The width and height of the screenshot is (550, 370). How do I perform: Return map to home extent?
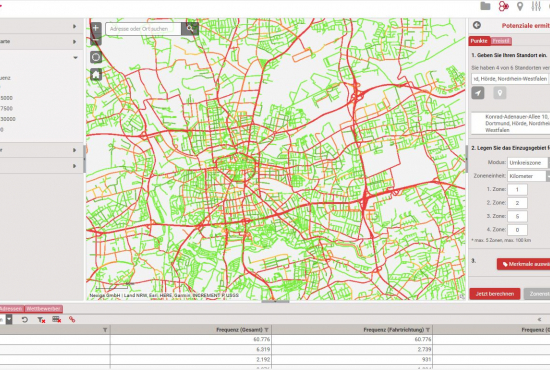(96, 74)
